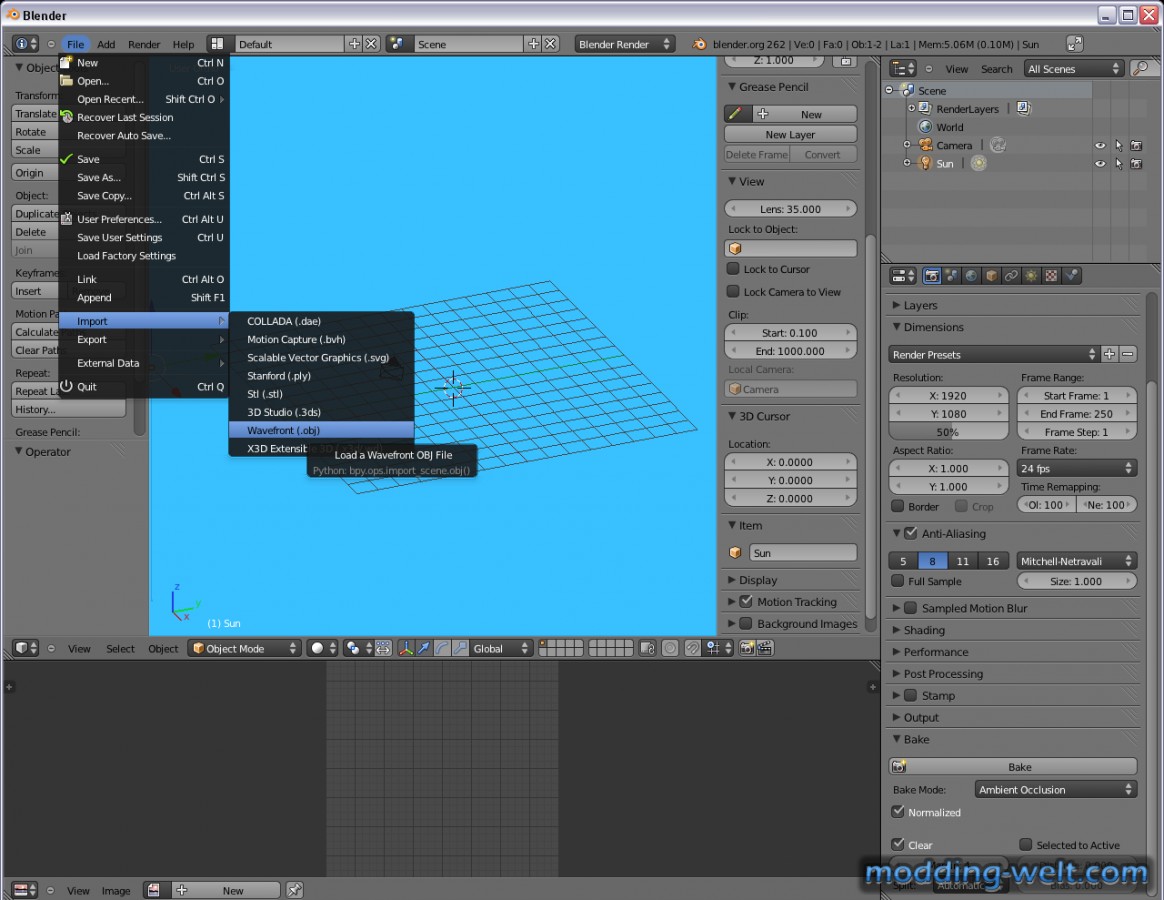Add a new screen layout plus icon
1164x900 pixels.
tap(354, 44)
